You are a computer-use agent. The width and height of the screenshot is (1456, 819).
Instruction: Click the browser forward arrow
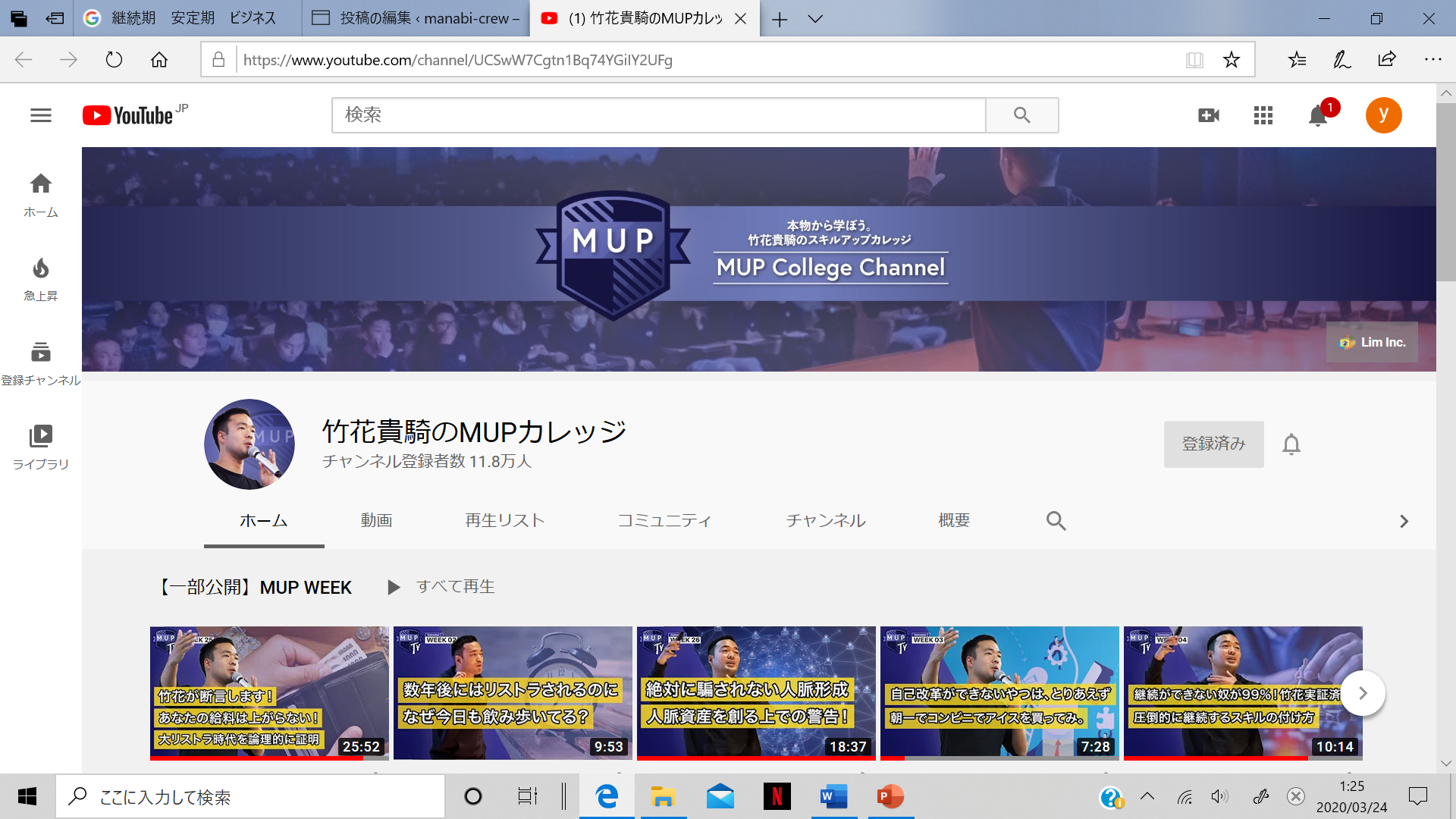[x=68, y=60]
